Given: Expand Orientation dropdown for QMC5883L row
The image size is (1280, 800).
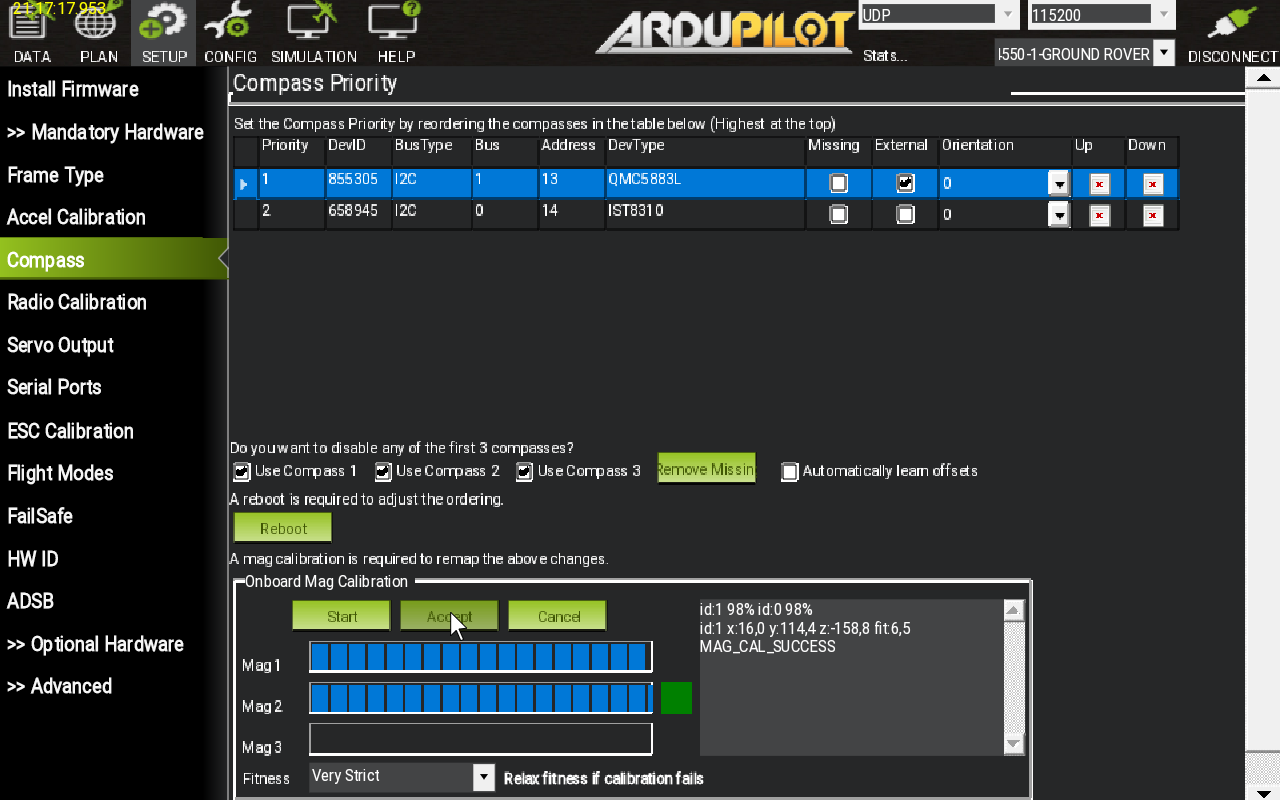Looking at the screenshot, I should [x=1058, y=184].
